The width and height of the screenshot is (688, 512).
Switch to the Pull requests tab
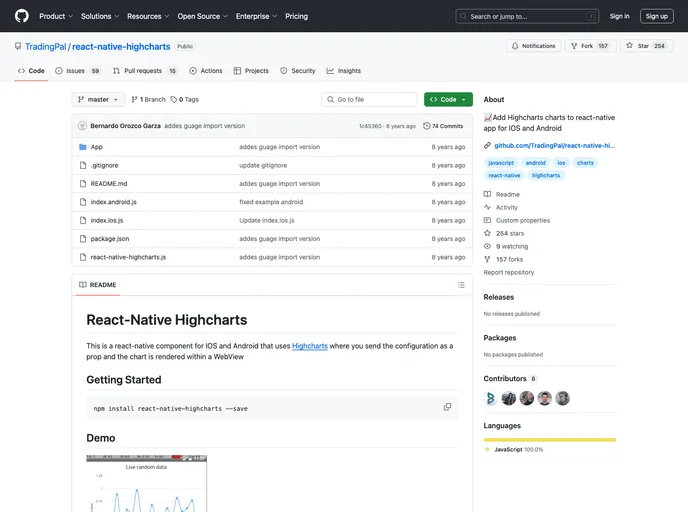point(145,71)
